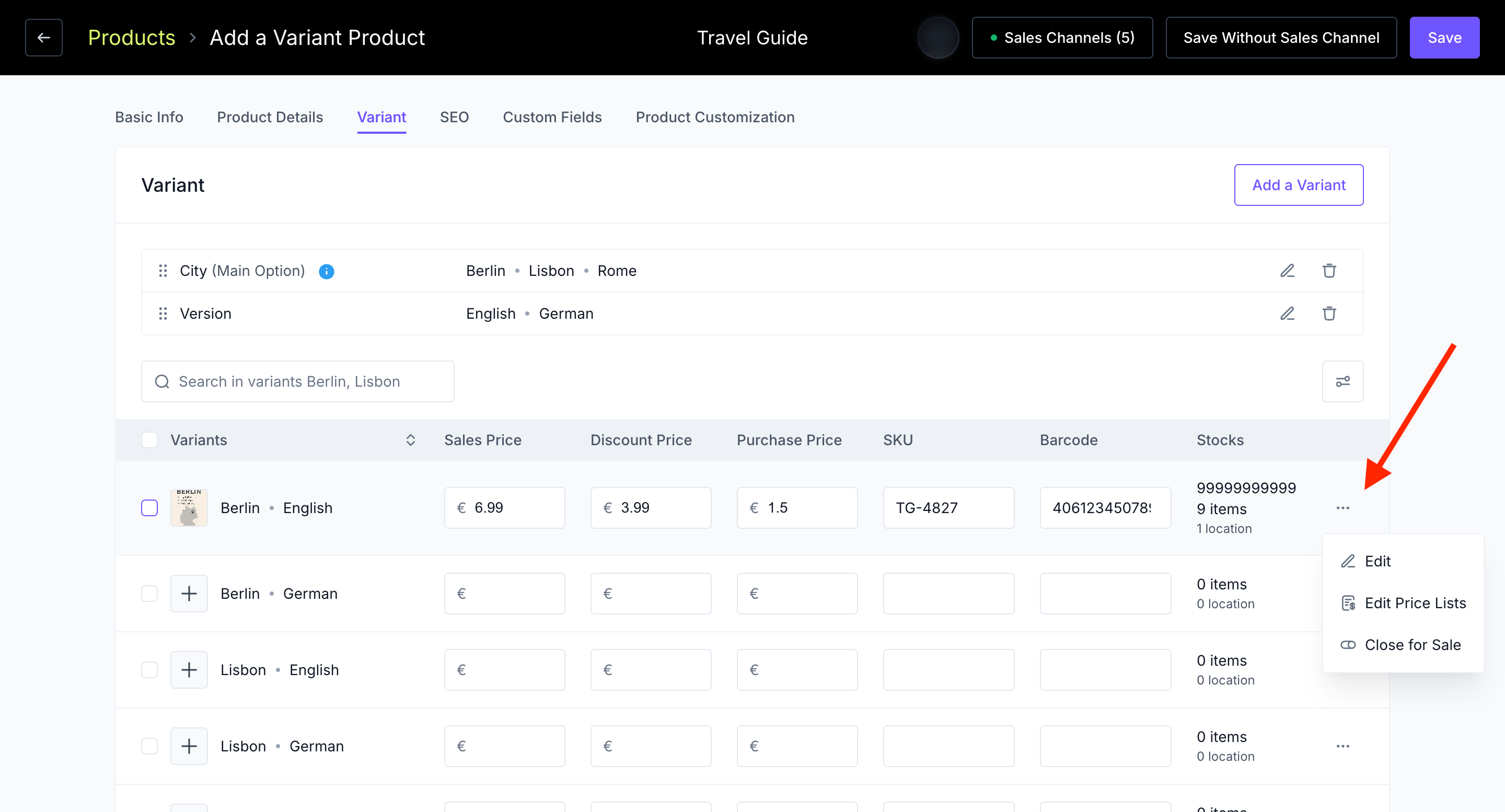The height and width of the screenshot is (812, 1505).
Task: Click the 'Rome' city option value
Action: pos(617,271)
